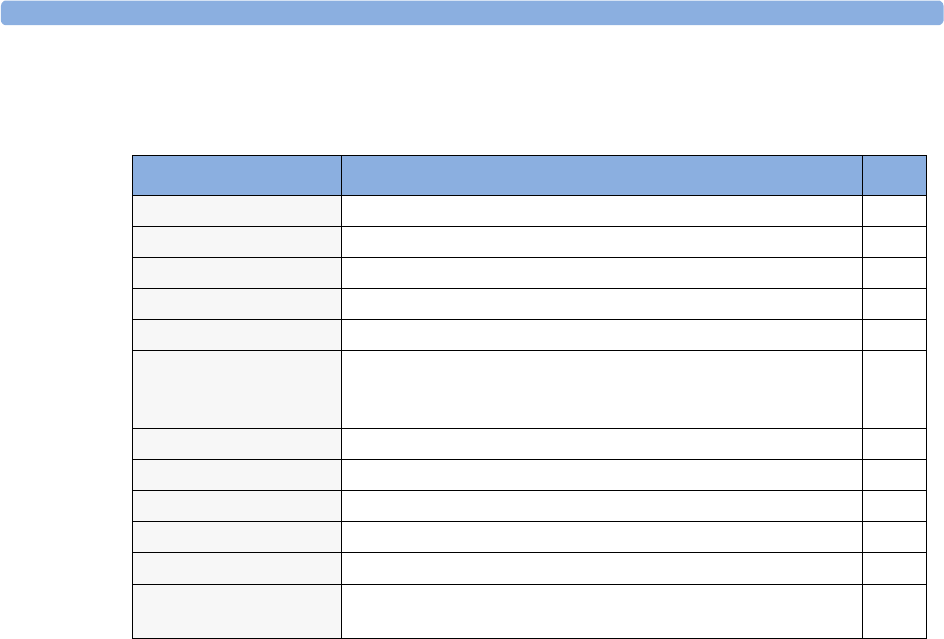
Task: Select the tenth body row's wide middle cell
Action: 601,536
